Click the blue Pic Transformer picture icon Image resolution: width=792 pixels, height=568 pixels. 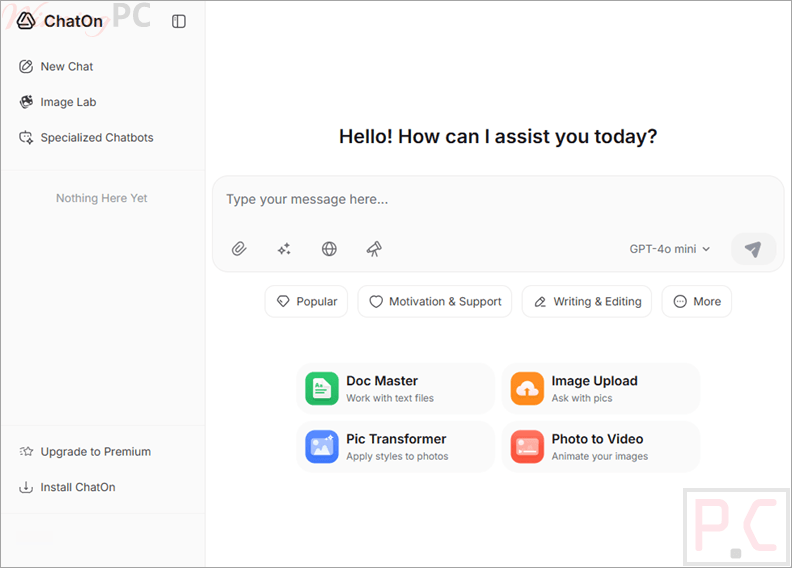(322, 447)
